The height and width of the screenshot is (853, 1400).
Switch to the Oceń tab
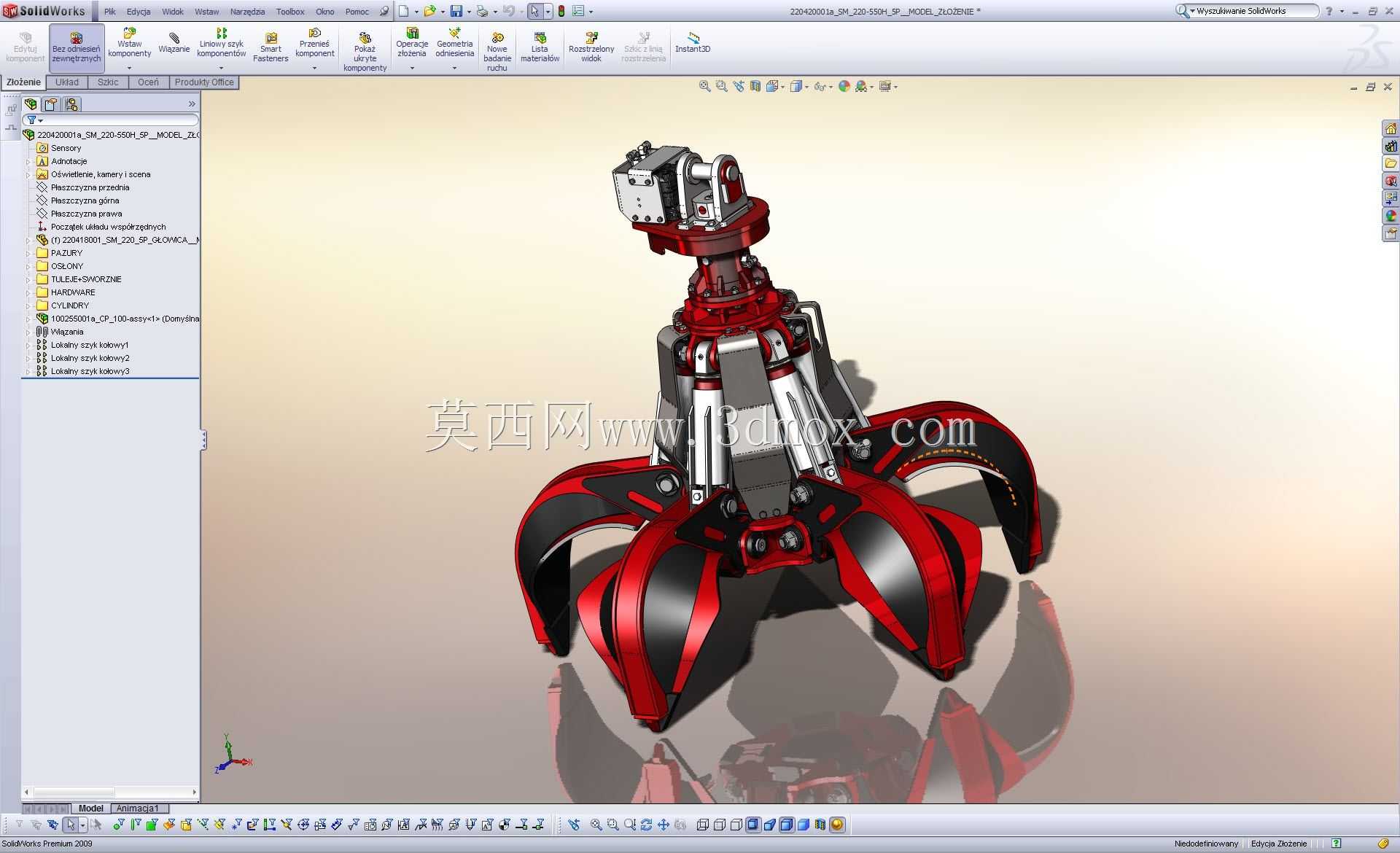click(x=148, y=82)
